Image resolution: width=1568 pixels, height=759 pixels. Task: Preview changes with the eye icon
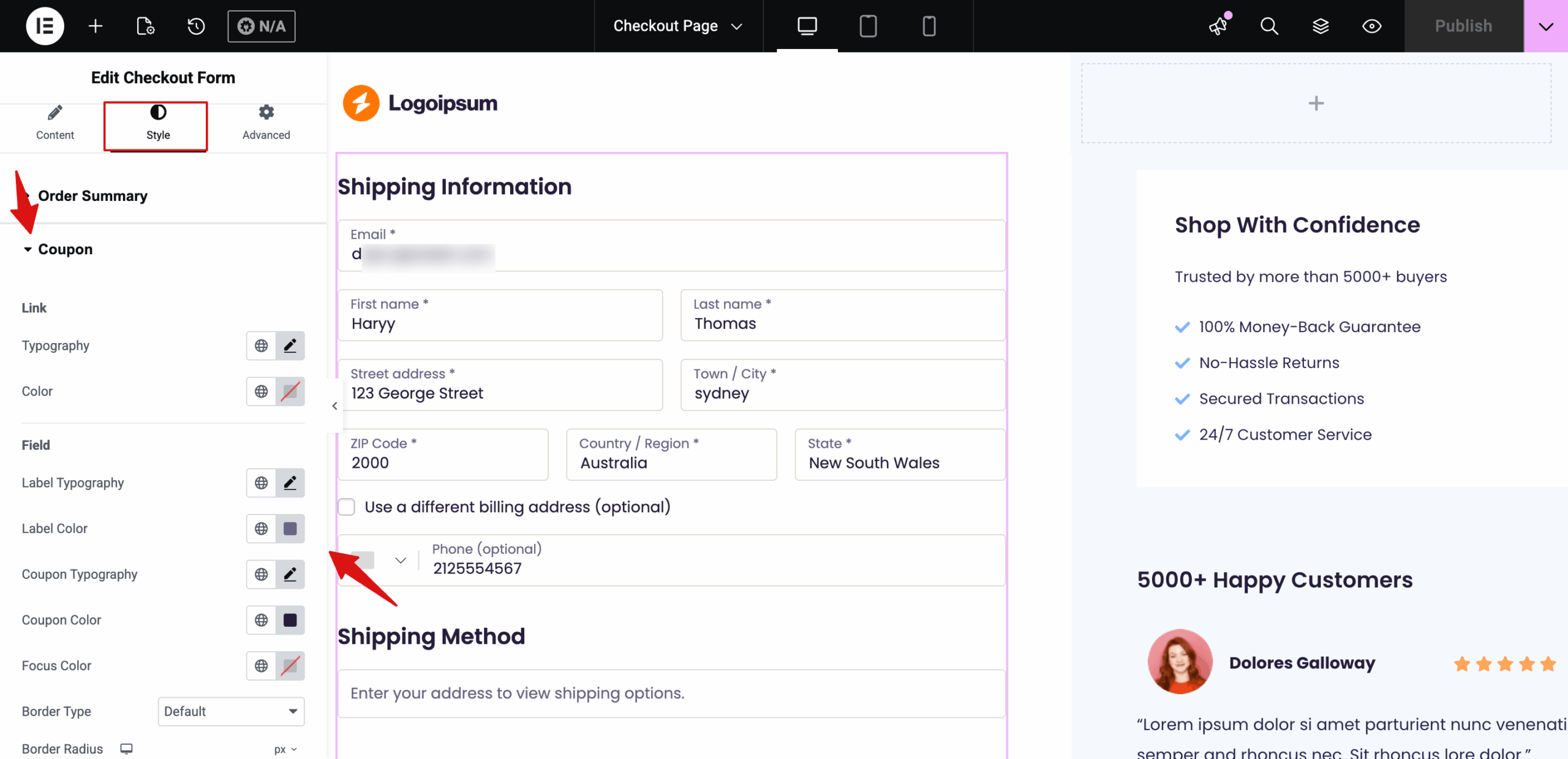[1372, 26]
